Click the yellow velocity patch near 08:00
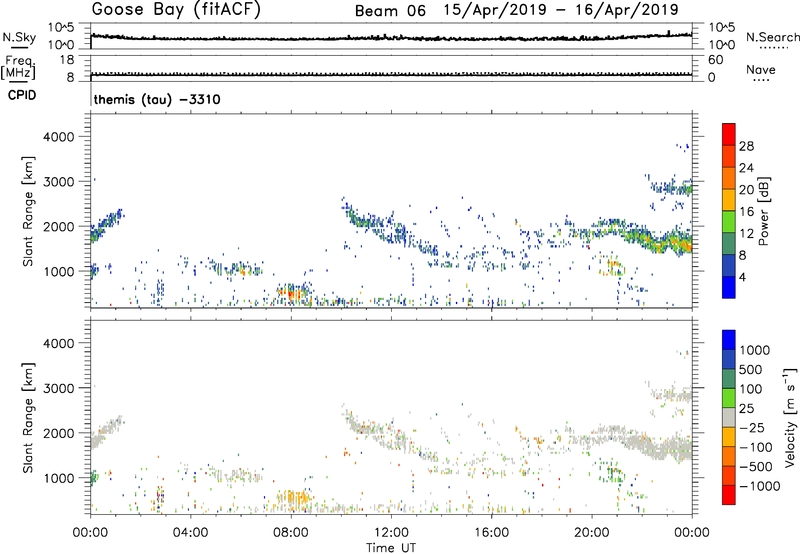The image size is (800, 554). click(x=292, y=499)
